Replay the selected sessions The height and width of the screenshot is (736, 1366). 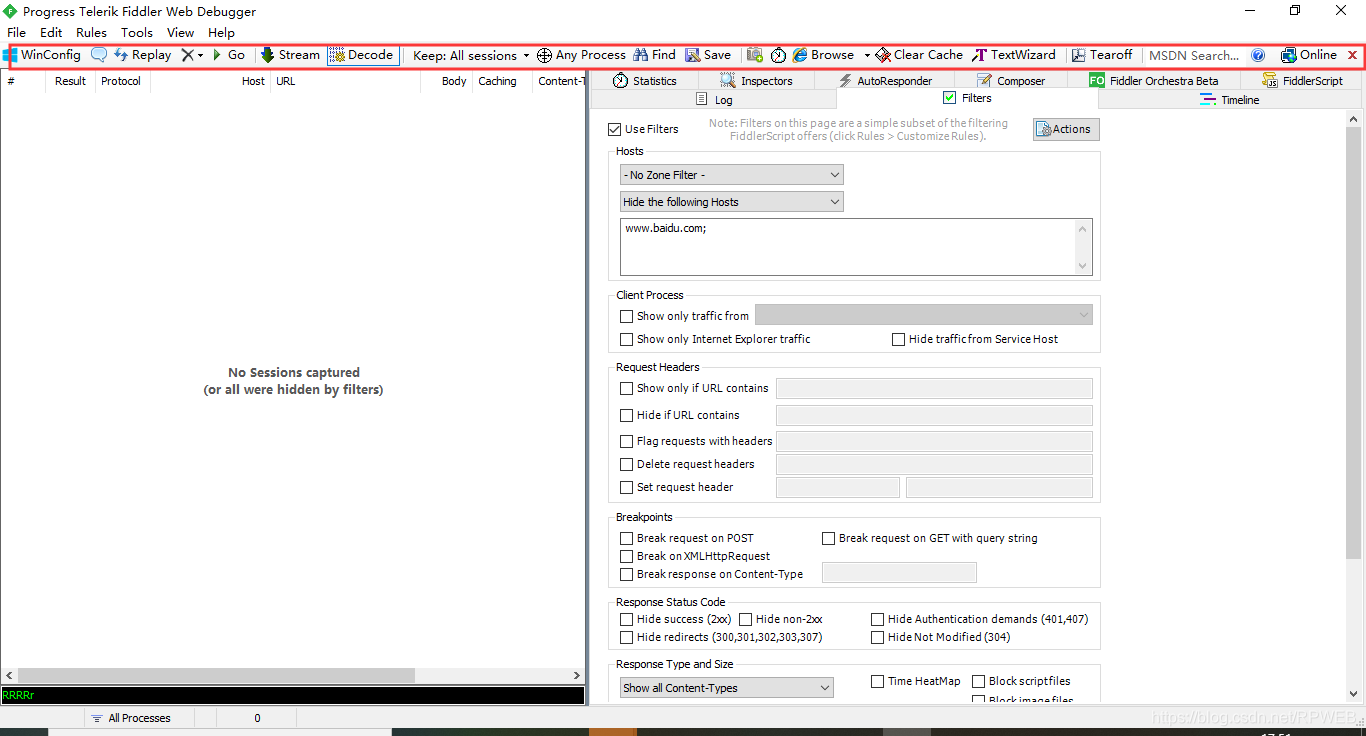[x=142, y=55]
